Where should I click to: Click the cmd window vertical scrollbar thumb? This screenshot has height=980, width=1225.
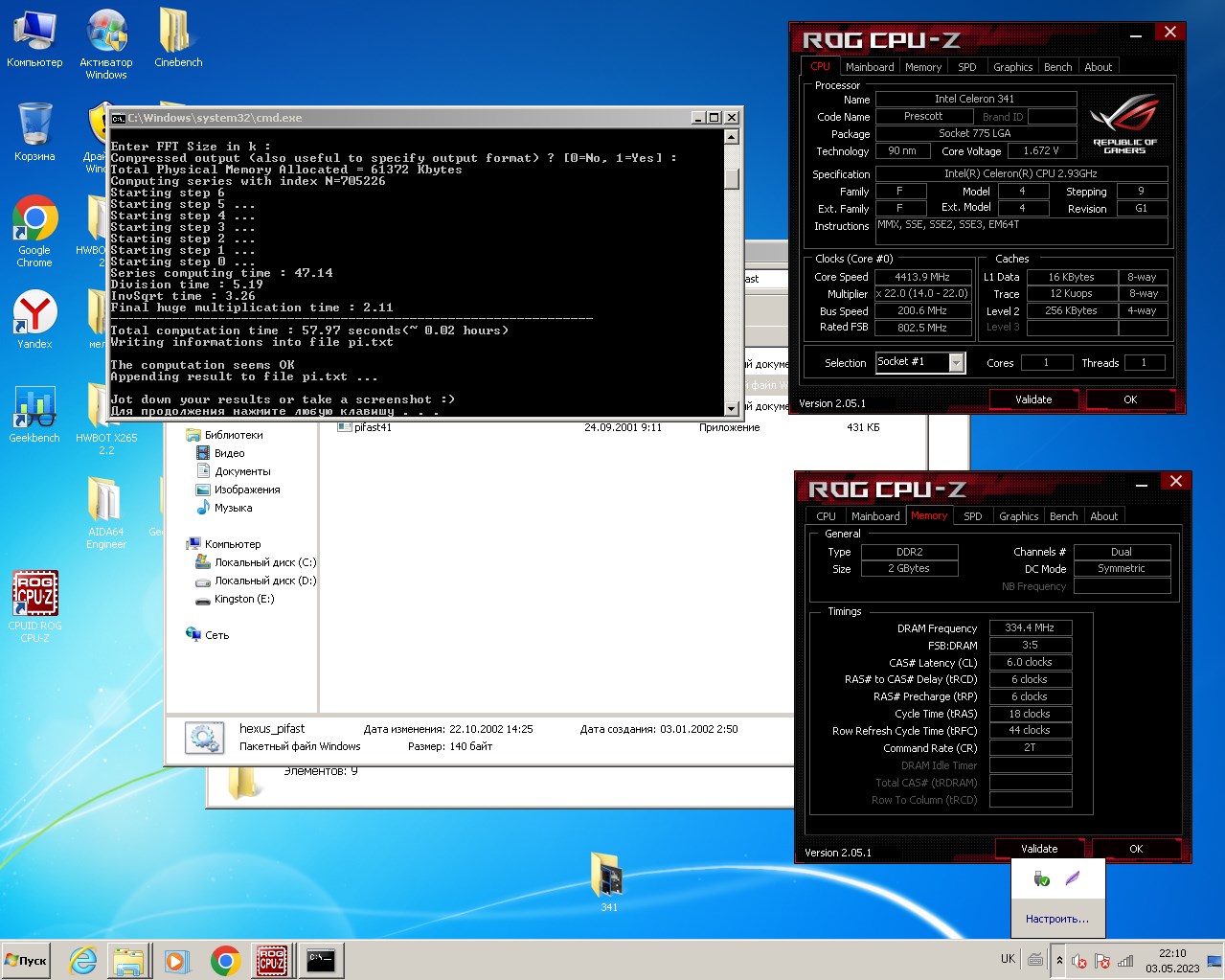pos(732,179)
